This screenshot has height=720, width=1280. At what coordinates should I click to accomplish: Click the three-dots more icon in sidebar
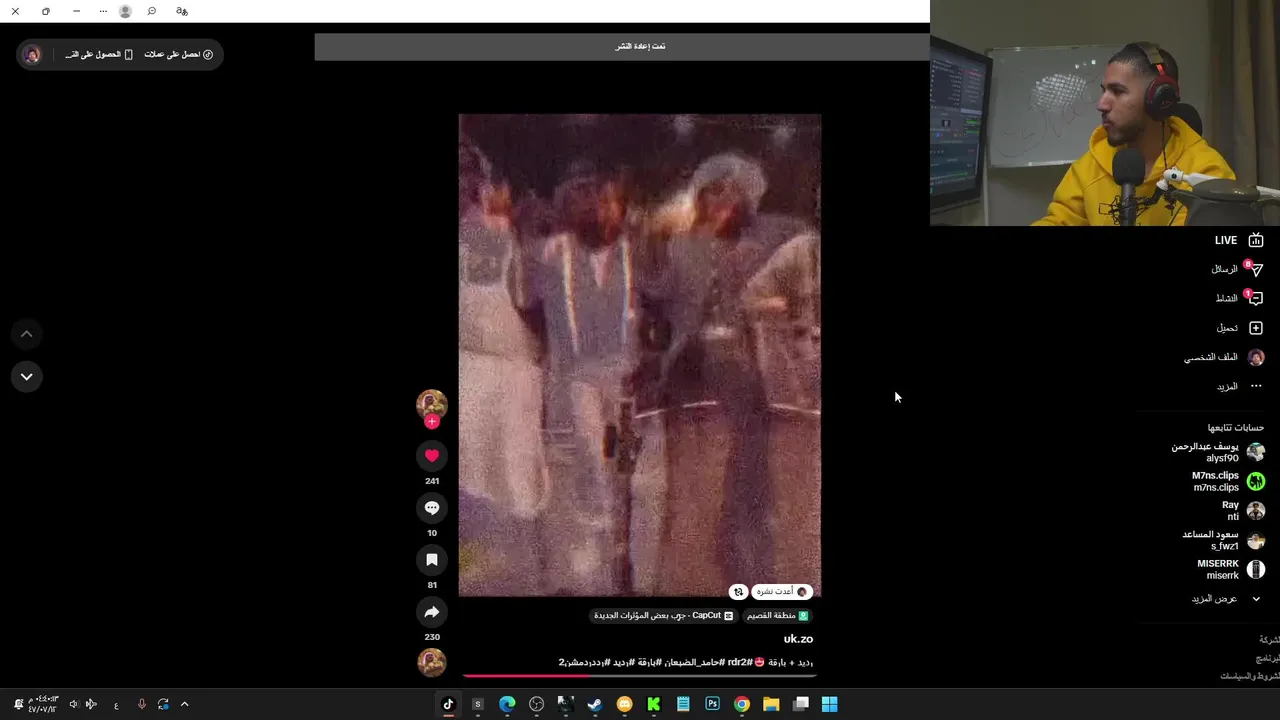tap(1256, 386)
